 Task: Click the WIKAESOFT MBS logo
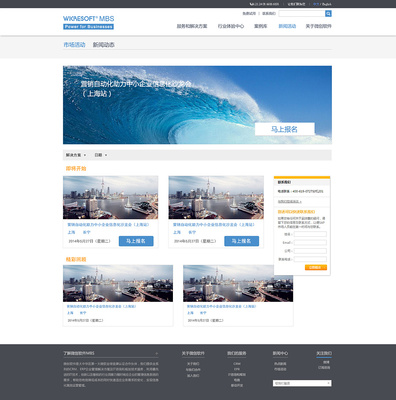[89, 22]
